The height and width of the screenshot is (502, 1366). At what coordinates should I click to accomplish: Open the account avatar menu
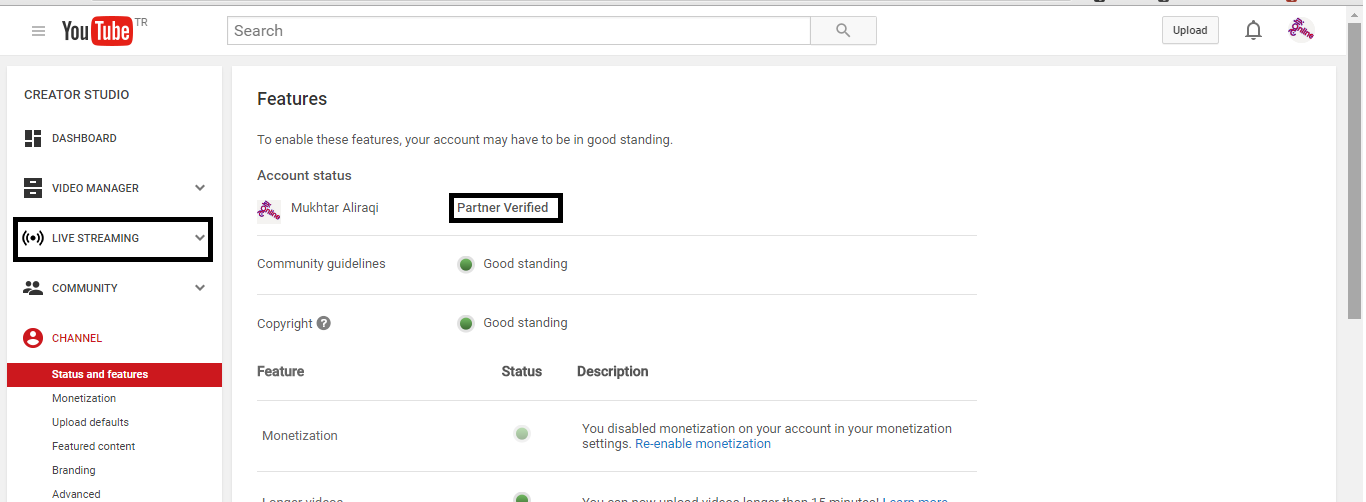click(1301, 30)
